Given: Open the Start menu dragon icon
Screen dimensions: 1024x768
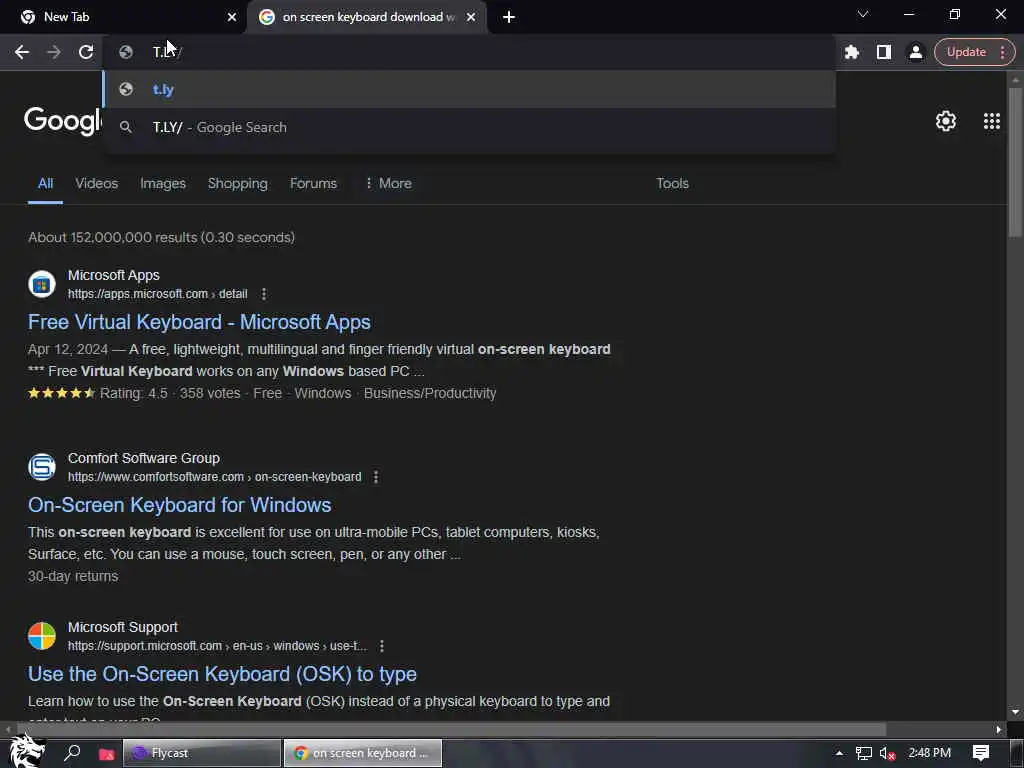Looking at the screenshot, I should coord(26,752).
